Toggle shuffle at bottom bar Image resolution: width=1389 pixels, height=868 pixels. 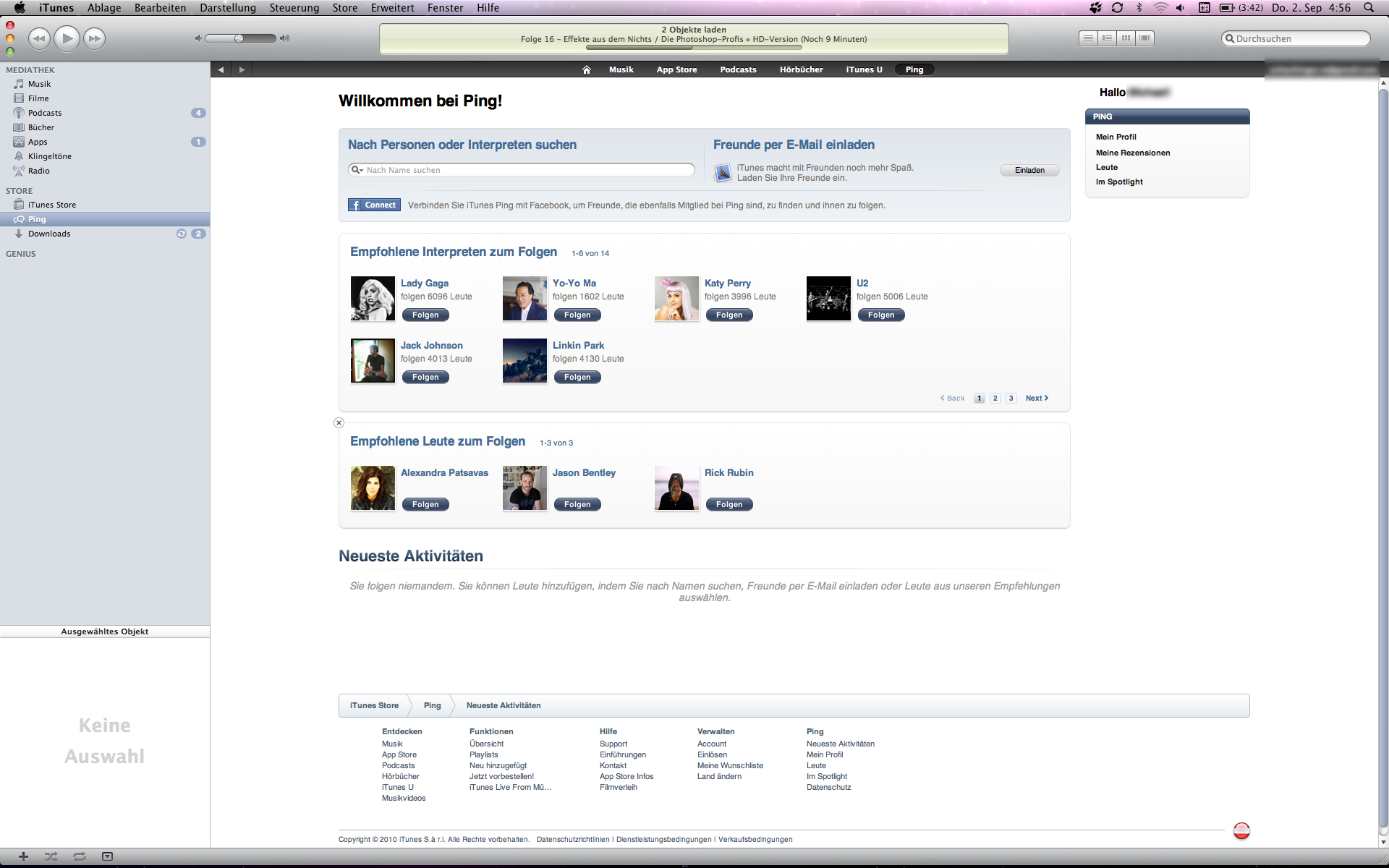51,856
